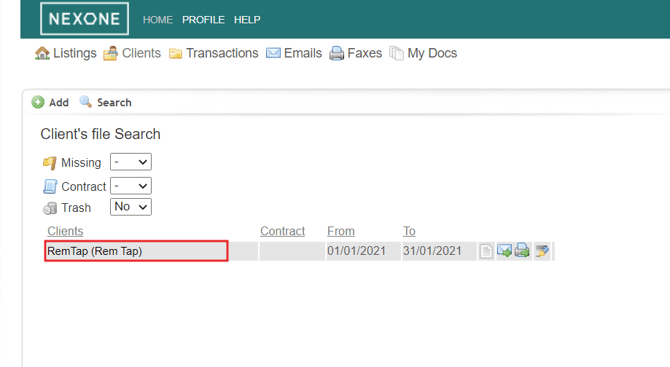
Task: Sort by the Clients column header
Action: [x=65, y=231]
